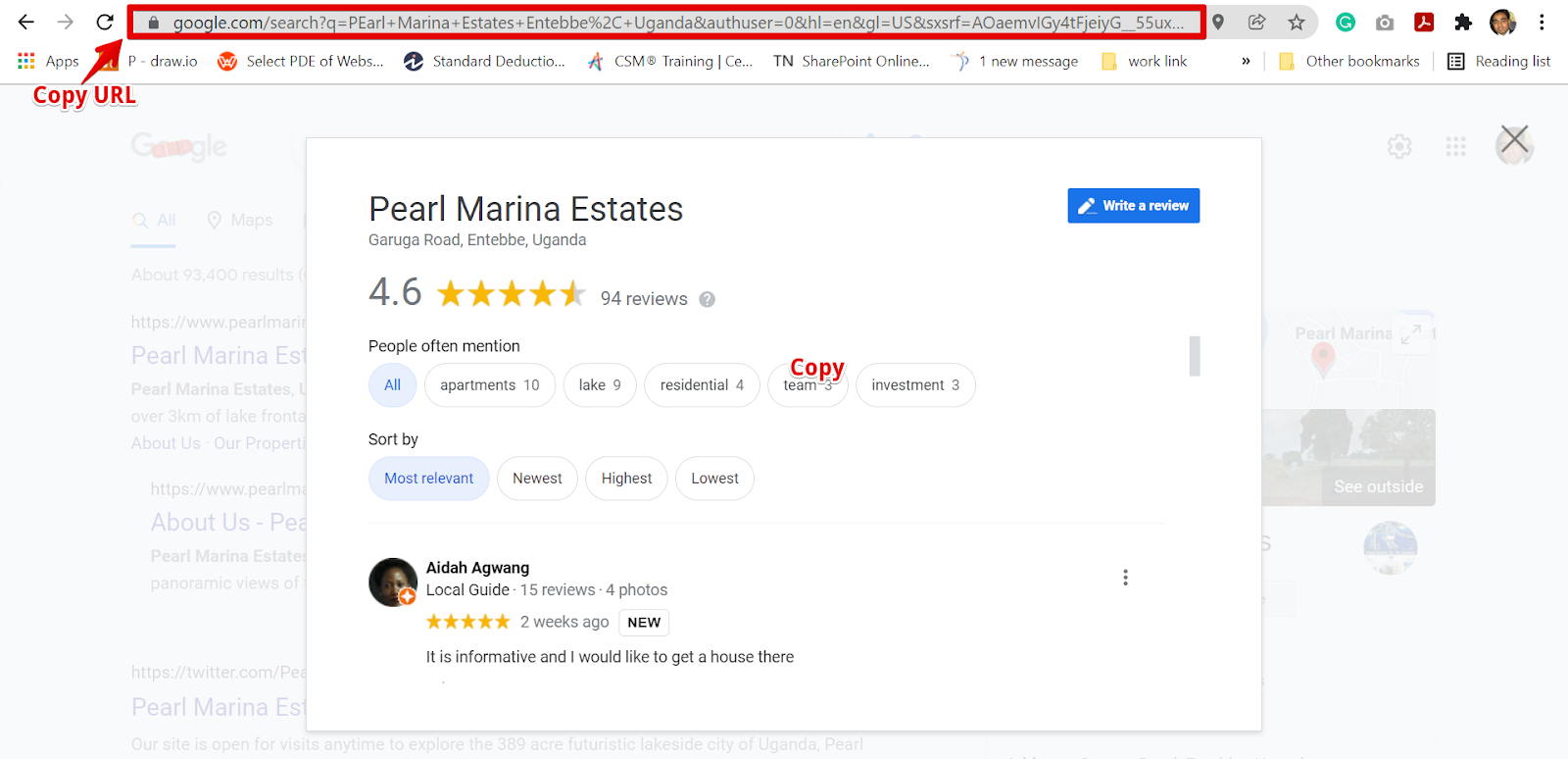Viewport: 1568px width, 759px height.
Task: Open the SharePoint Online bookmark
Action: tap(852, 61)
